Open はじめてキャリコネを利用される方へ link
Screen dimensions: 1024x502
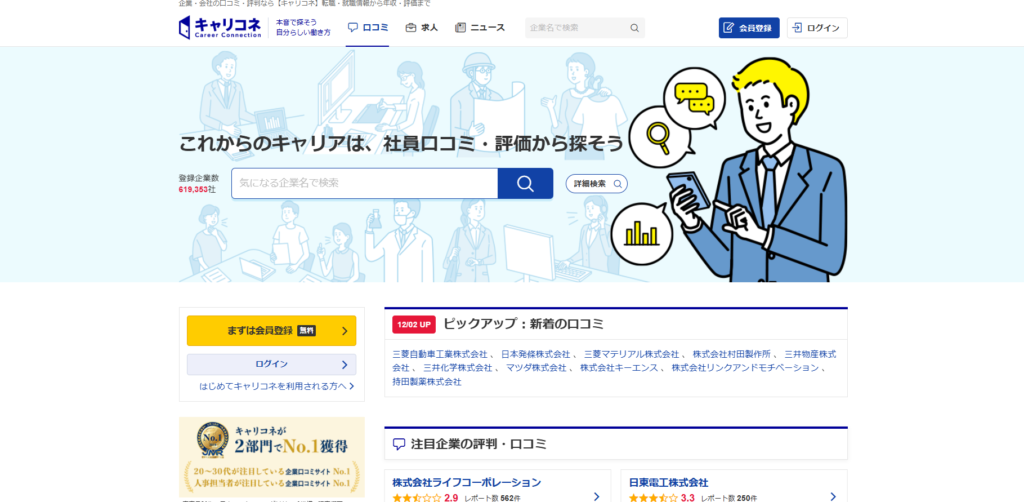[x=276, y=386]
